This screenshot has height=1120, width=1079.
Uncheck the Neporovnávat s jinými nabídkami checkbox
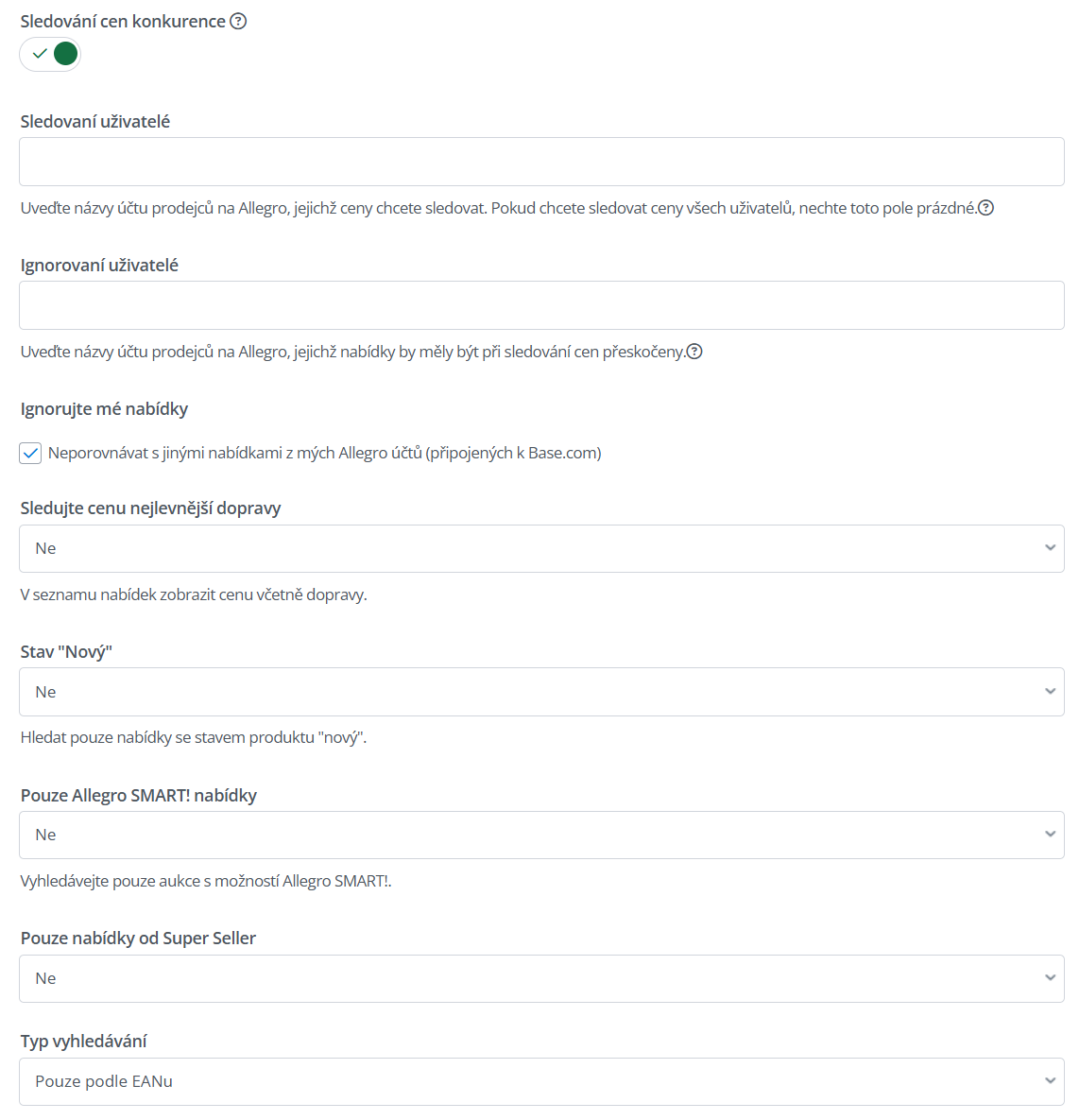[30, 453]
